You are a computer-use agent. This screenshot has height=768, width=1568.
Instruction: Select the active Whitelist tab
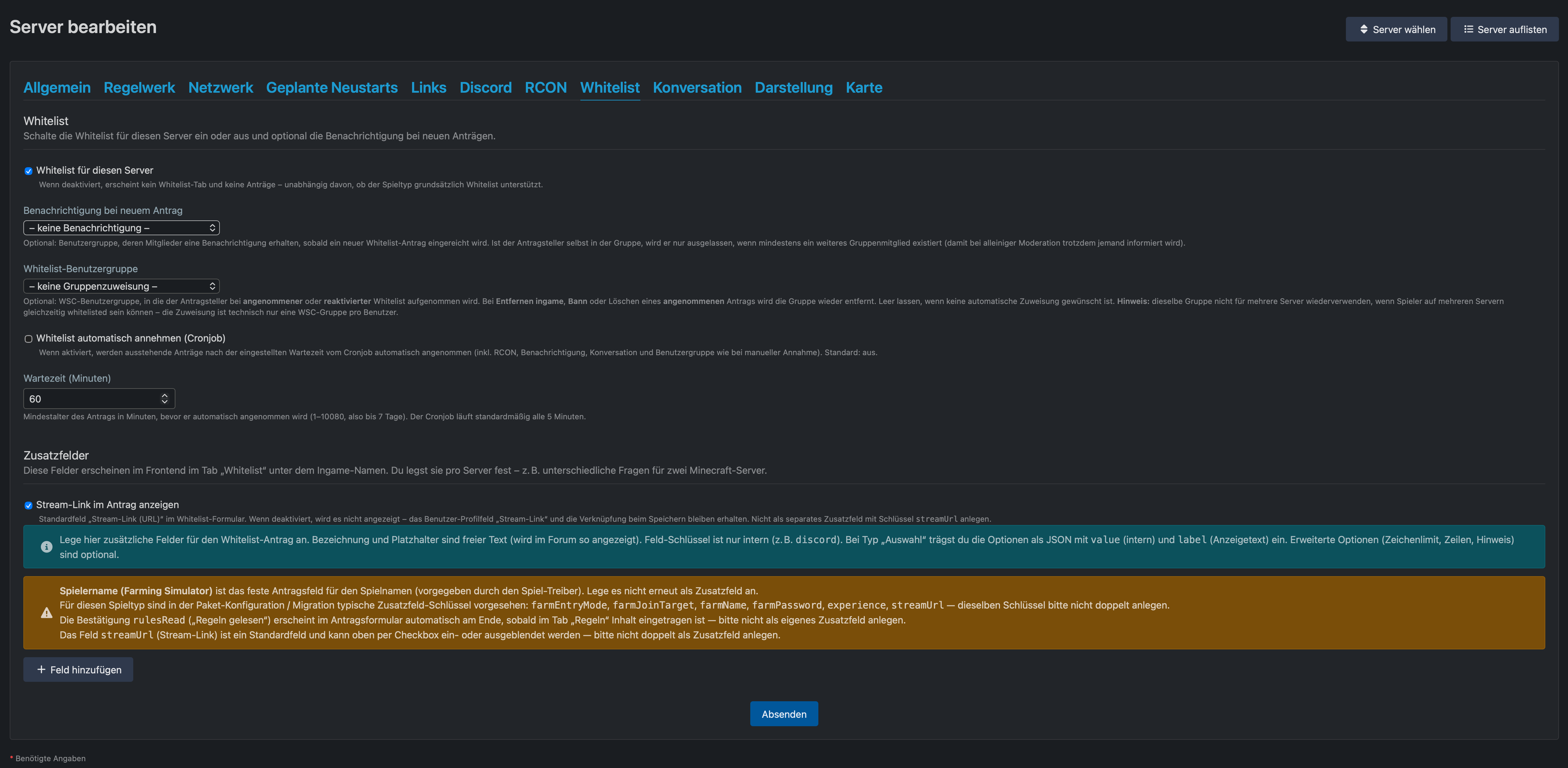(610, 87)
